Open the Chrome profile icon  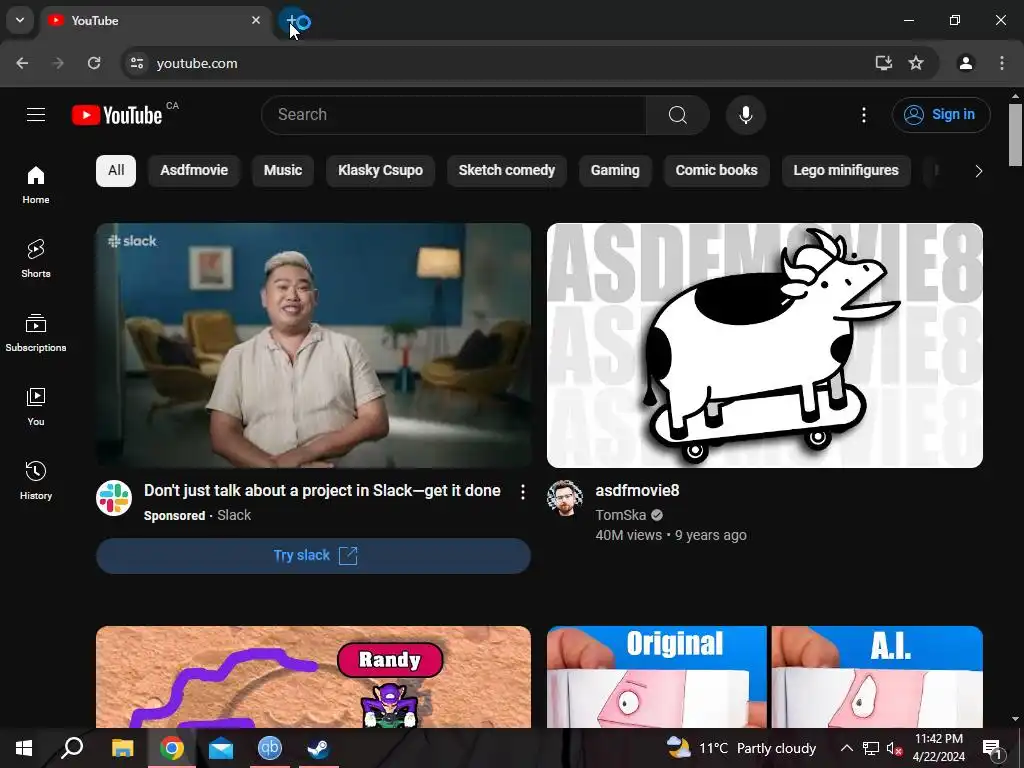[x=966, y=63]
